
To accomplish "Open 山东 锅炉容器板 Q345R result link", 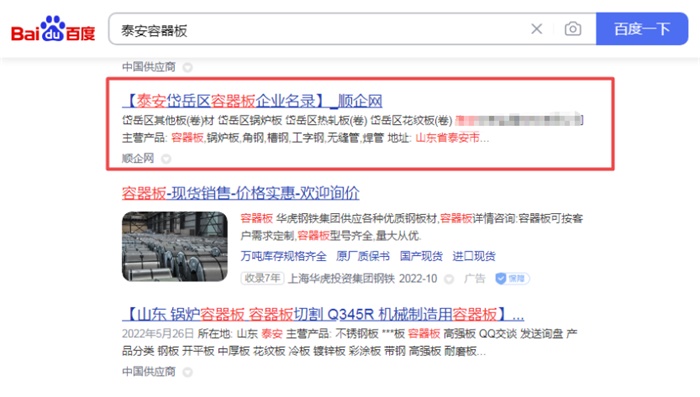I will point(323,314).
